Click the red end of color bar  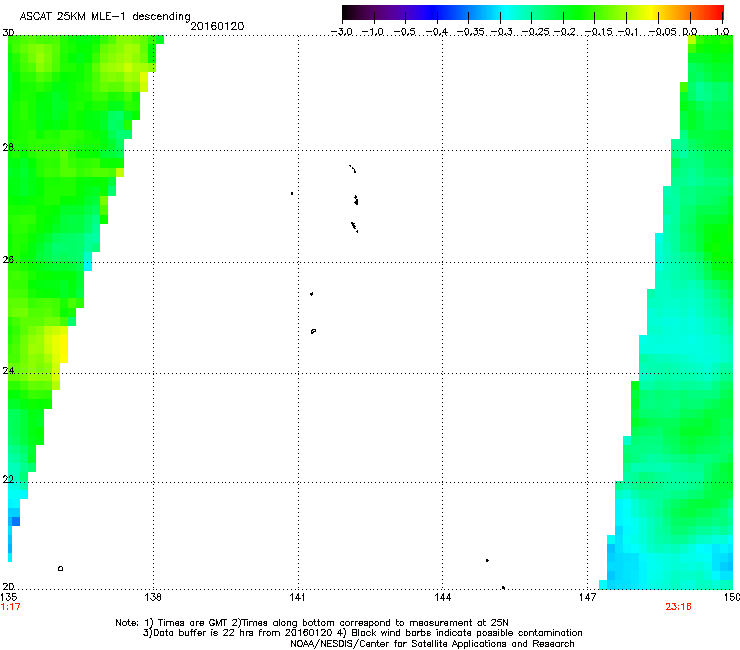(713, 13)
